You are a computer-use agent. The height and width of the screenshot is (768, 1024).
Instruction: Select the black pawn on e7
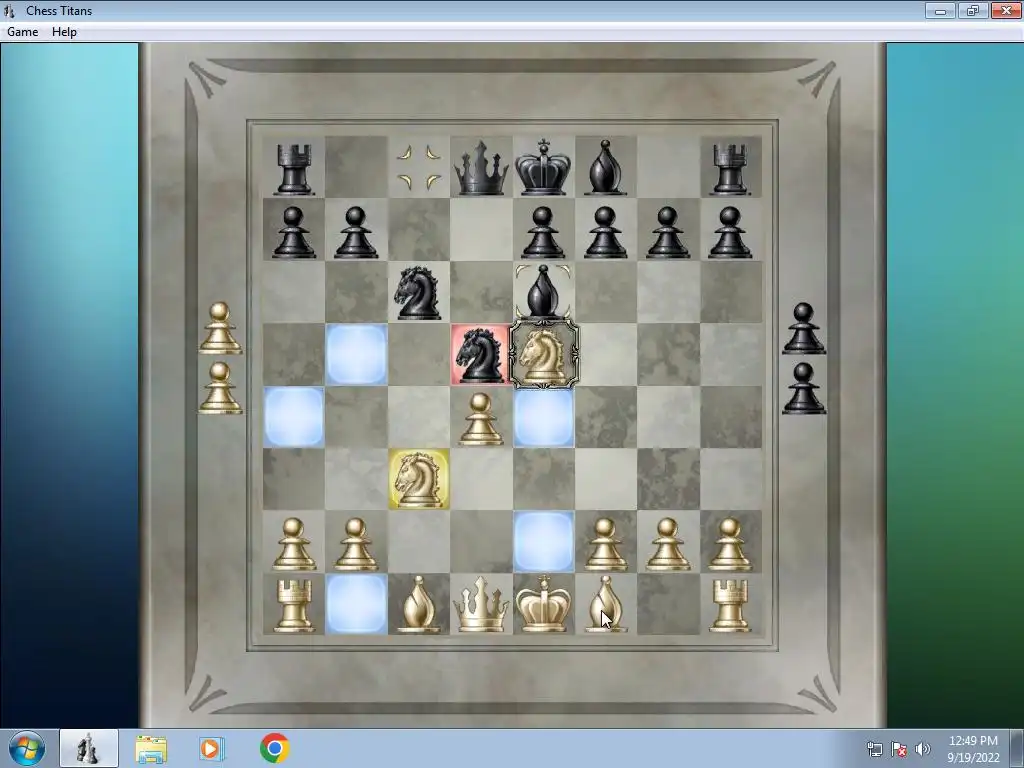pyautogui.click(x=543, y=232)
